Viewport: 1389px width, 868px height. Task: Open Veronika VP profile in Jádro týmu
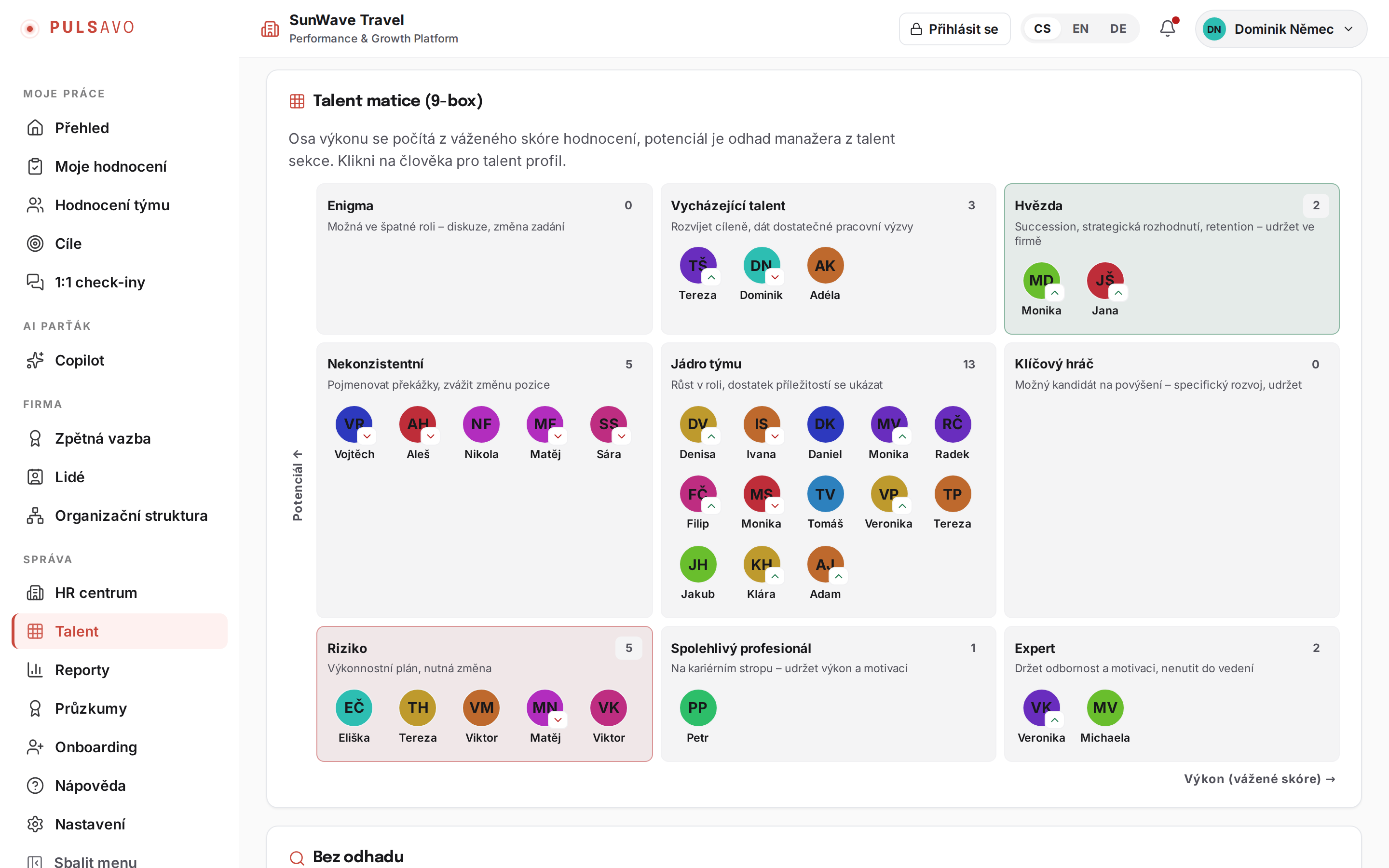point(888,503)
